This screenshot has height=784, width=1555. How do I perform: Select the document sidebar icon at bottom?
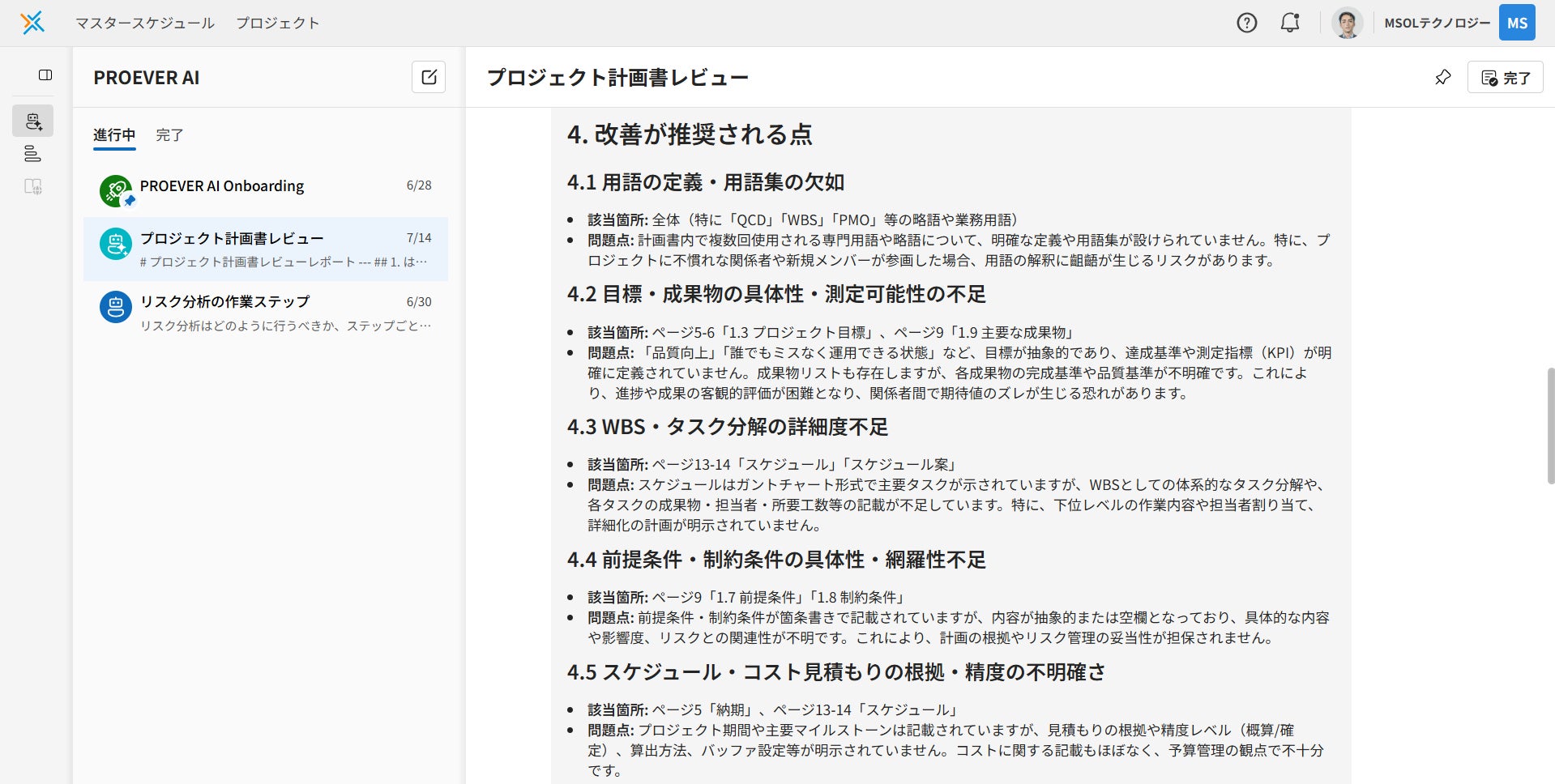click(x=33, y=186)
